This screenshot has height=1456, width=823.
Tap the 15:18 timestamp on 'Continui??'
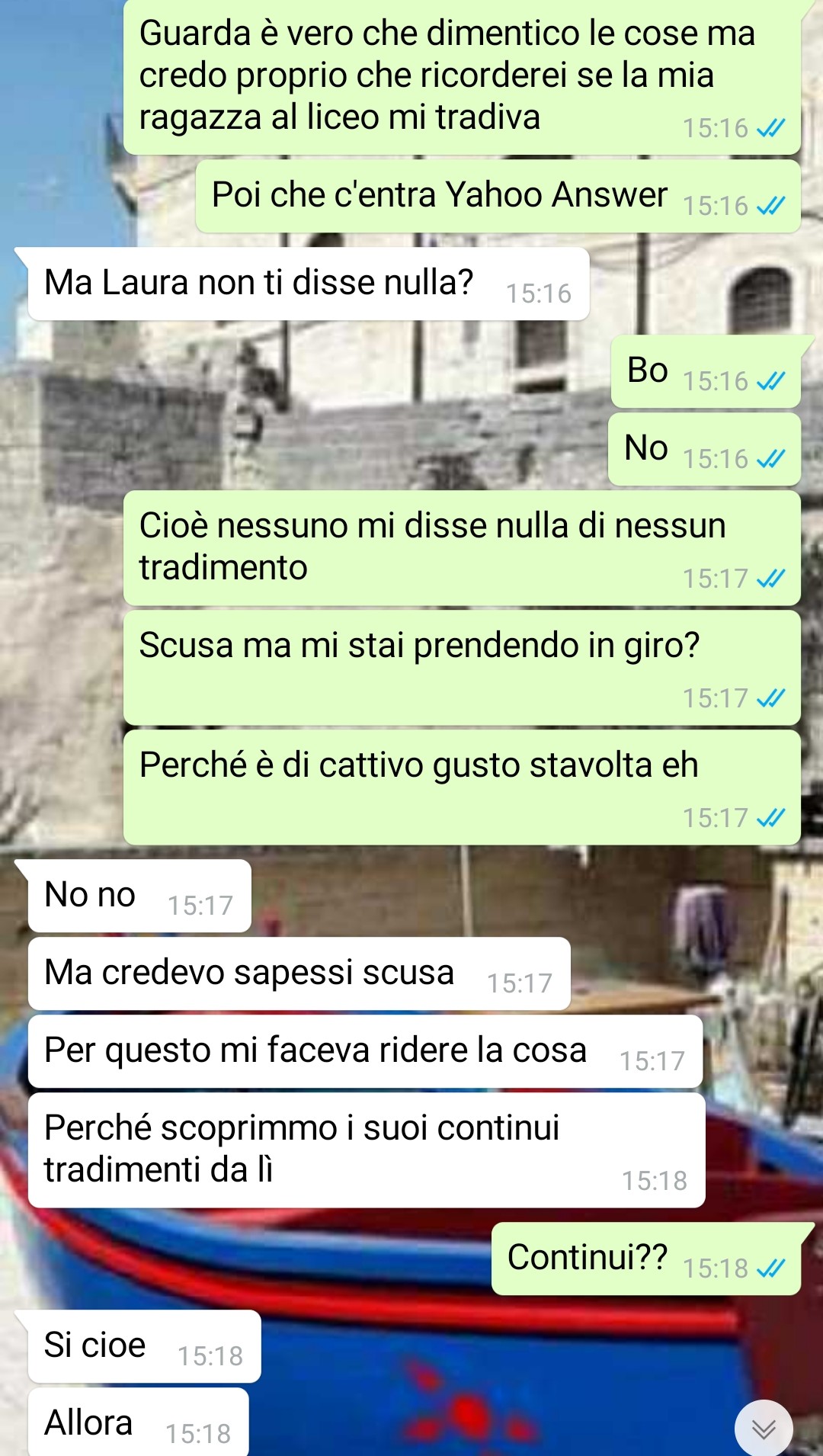point(715,1268)
